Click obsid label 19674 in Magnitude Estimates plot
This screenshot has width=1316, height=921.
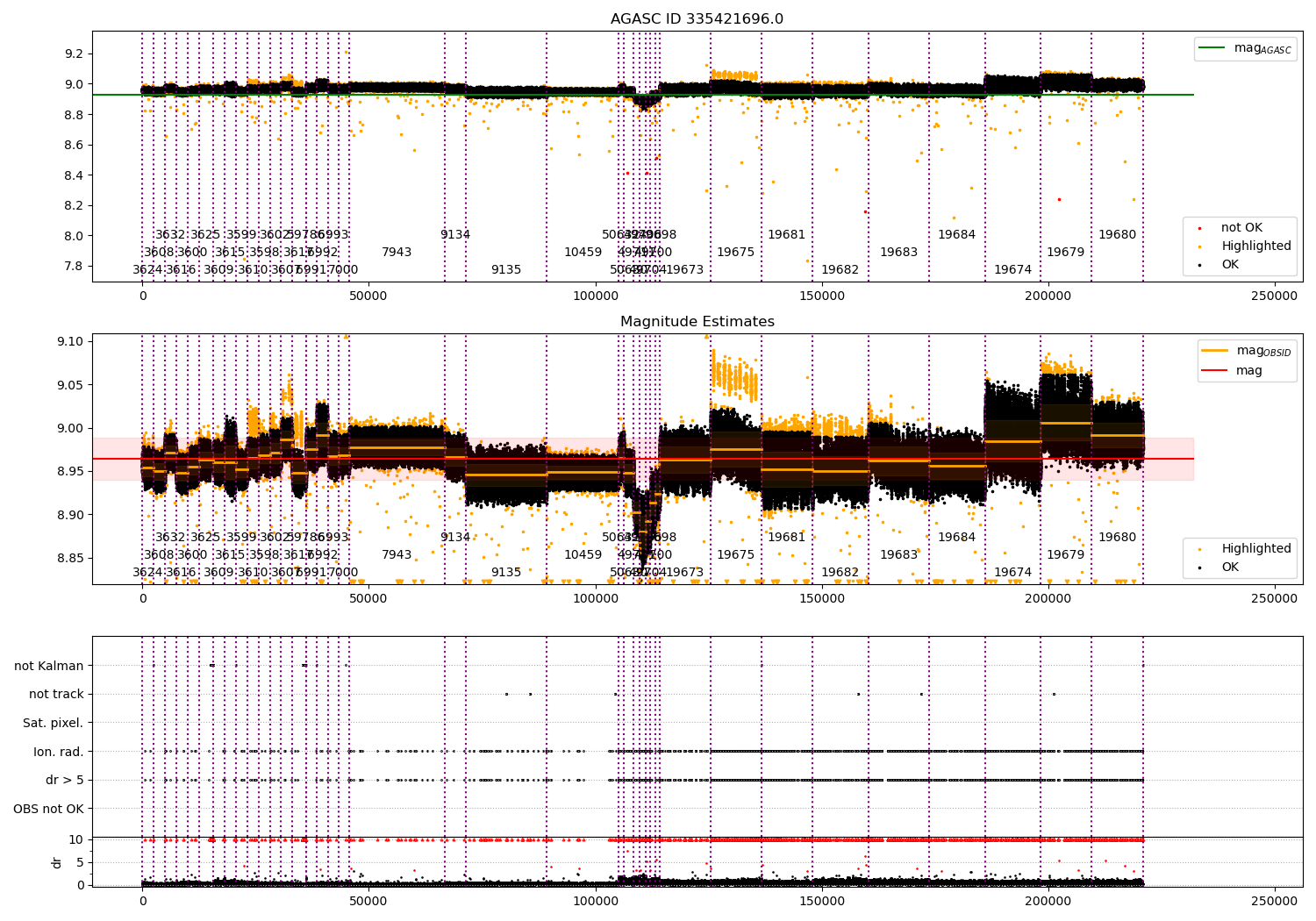1013,573
